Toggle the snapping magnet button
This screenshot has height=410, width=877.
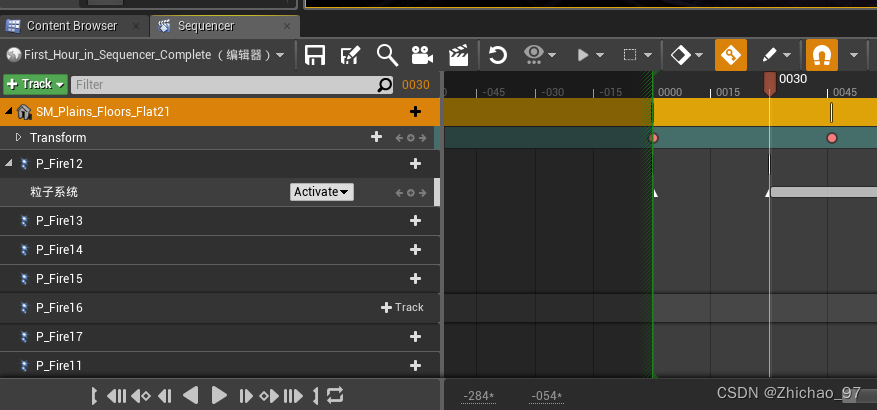tap(822, 55)
